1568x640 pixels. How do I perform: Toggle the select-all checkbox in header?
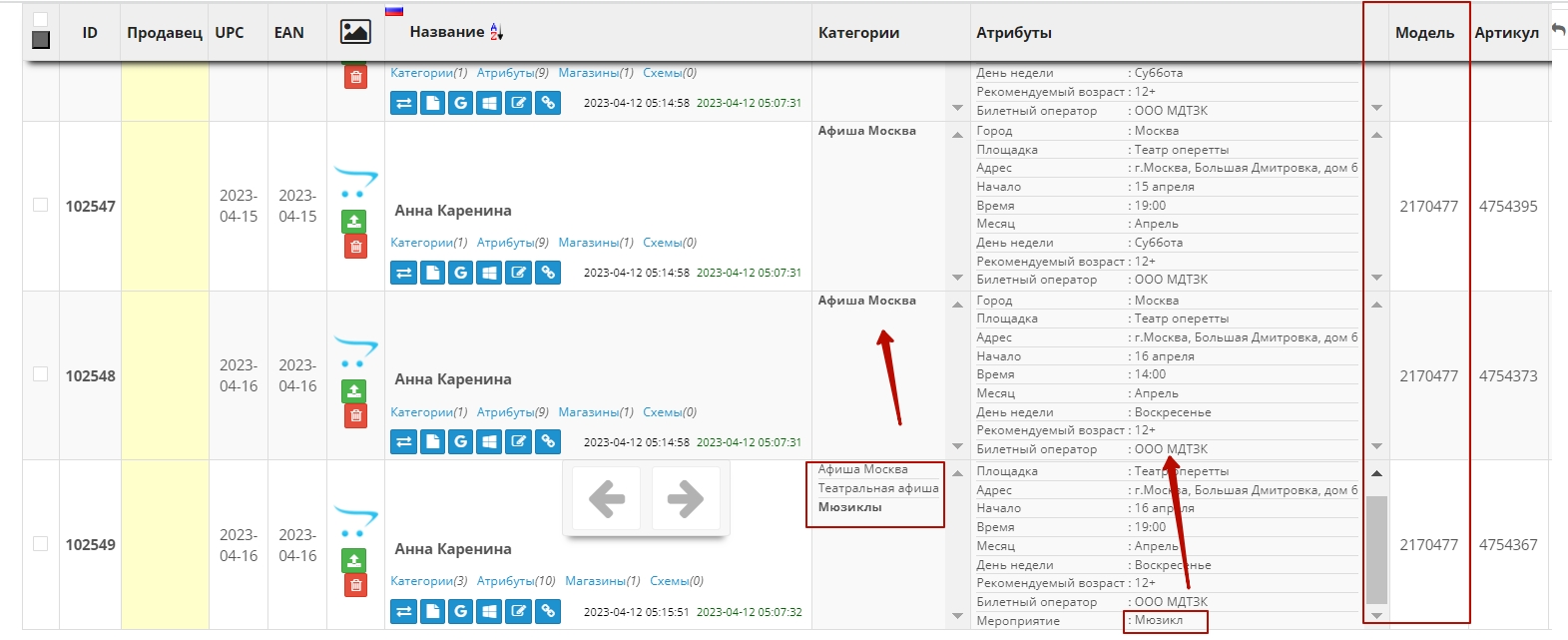click(41, 19)
